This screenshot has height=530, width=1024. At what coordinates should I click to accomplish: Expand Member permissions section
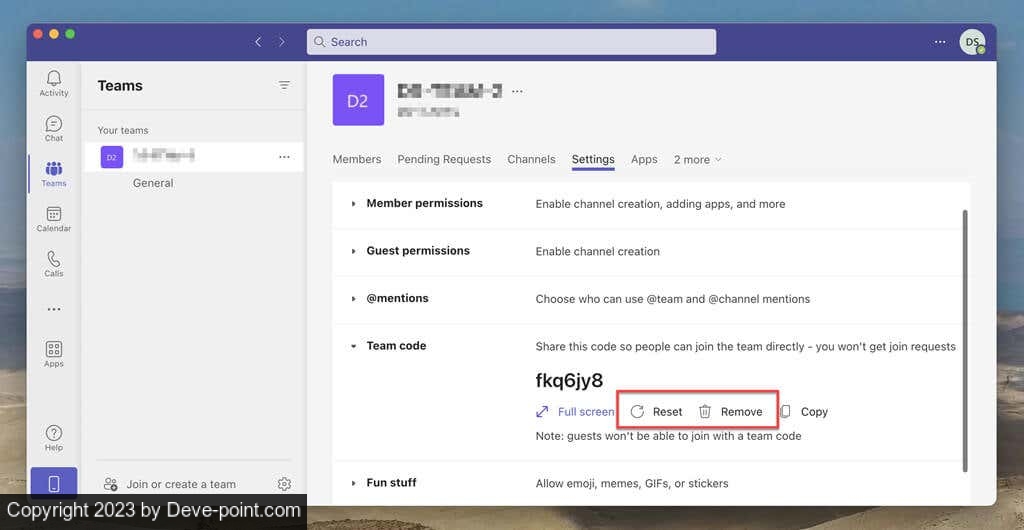pos(353,204)
